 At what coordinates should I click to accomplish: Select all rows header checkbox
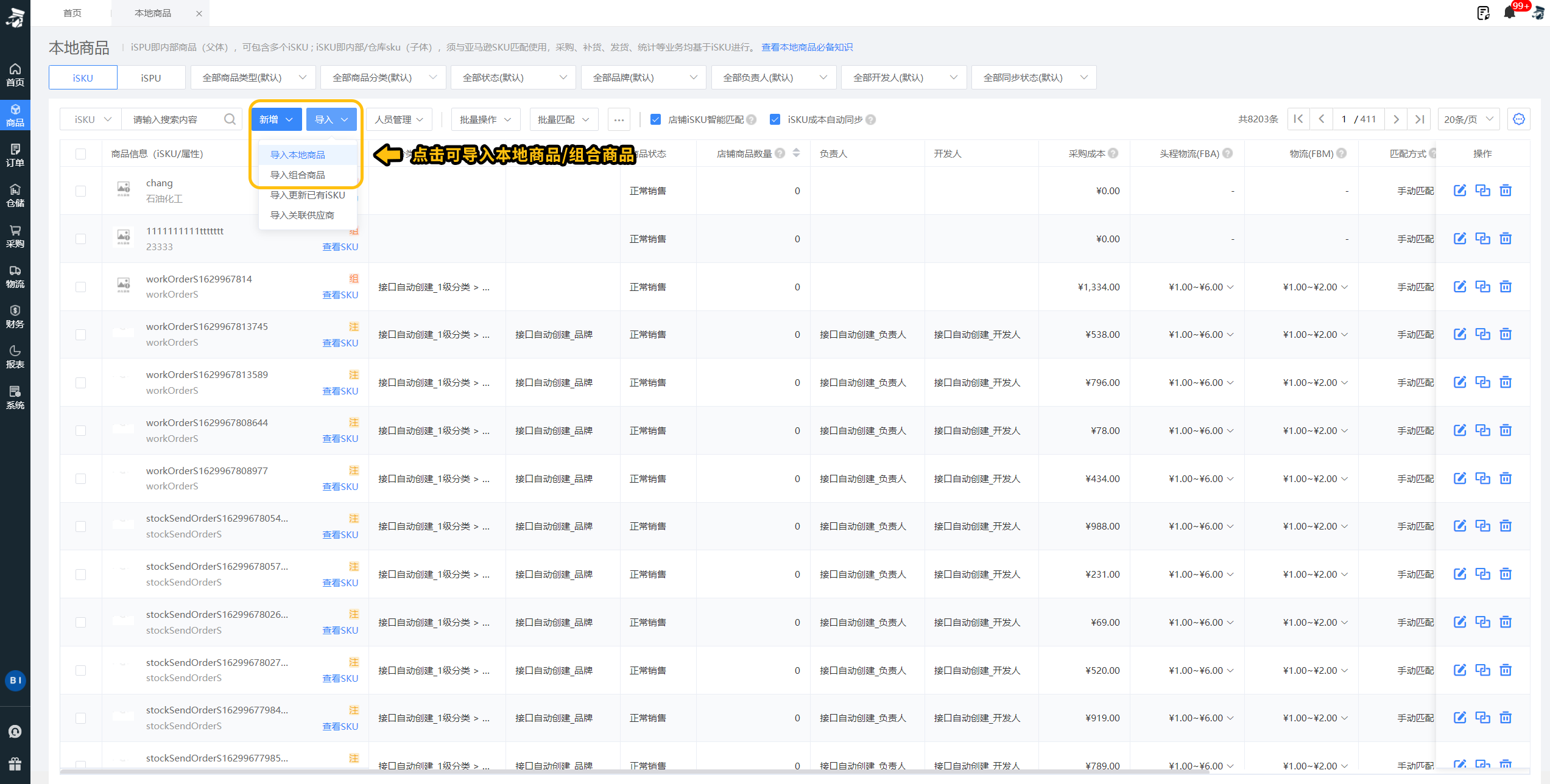coord(80,154)
